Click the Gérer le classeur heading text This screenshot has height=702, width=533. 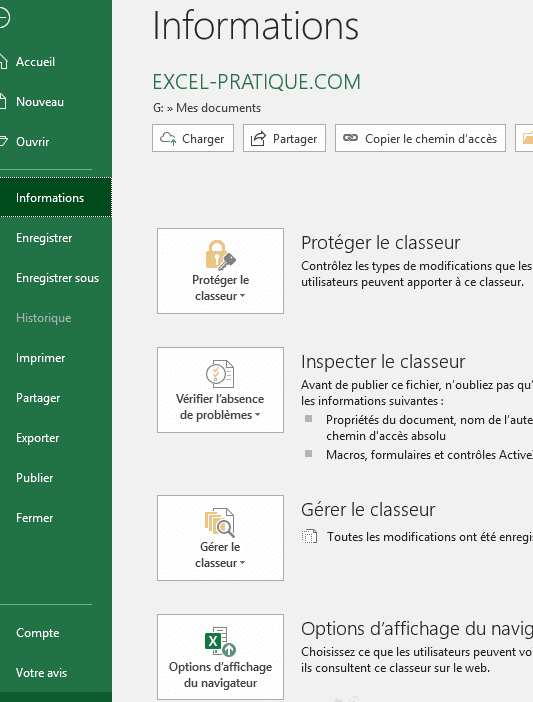(368, 509)
